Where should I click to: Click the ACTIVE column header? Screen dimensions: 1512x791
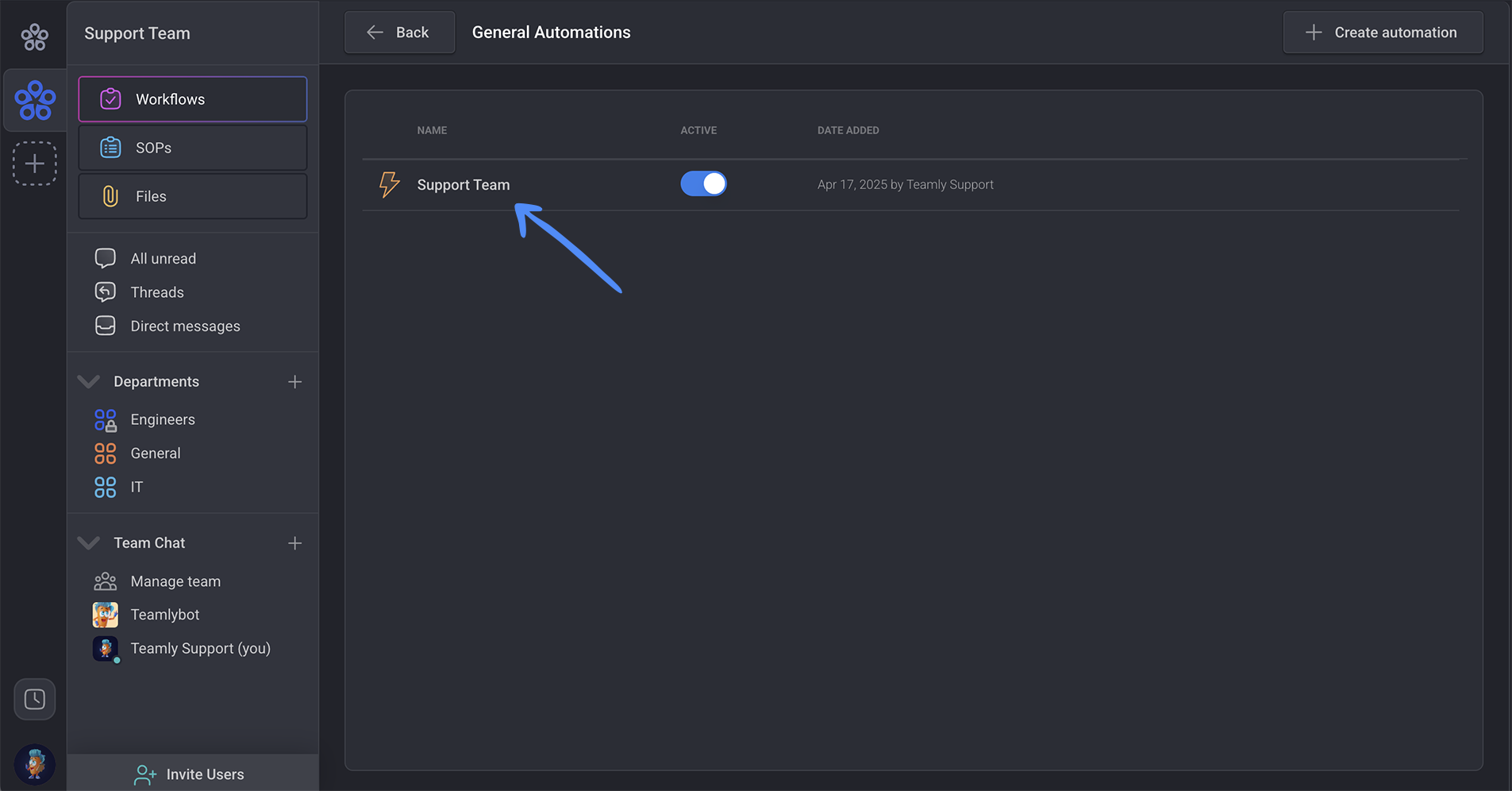[x=698, y=130]
